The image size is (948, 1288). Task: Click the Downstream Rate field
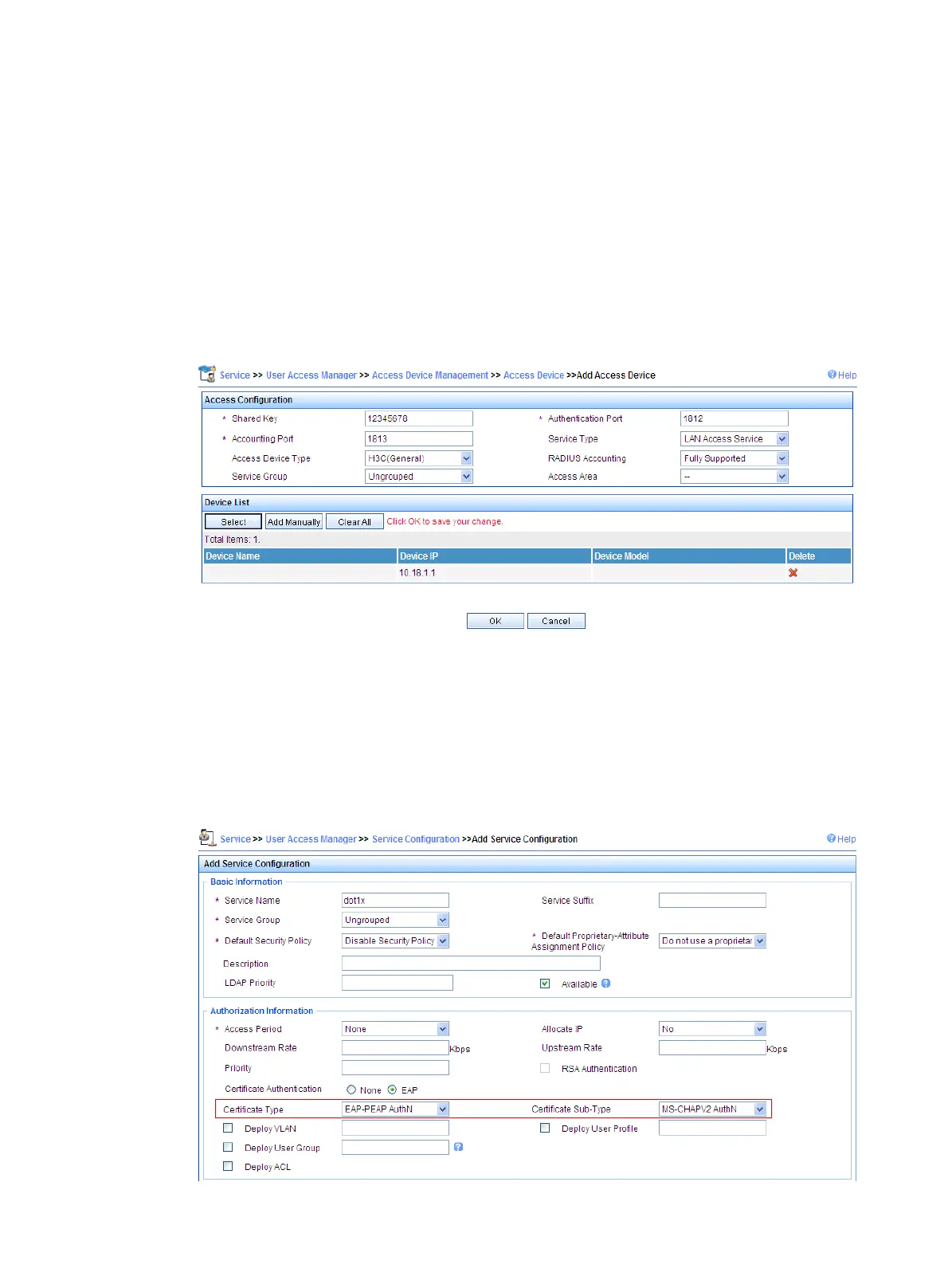396,1048
